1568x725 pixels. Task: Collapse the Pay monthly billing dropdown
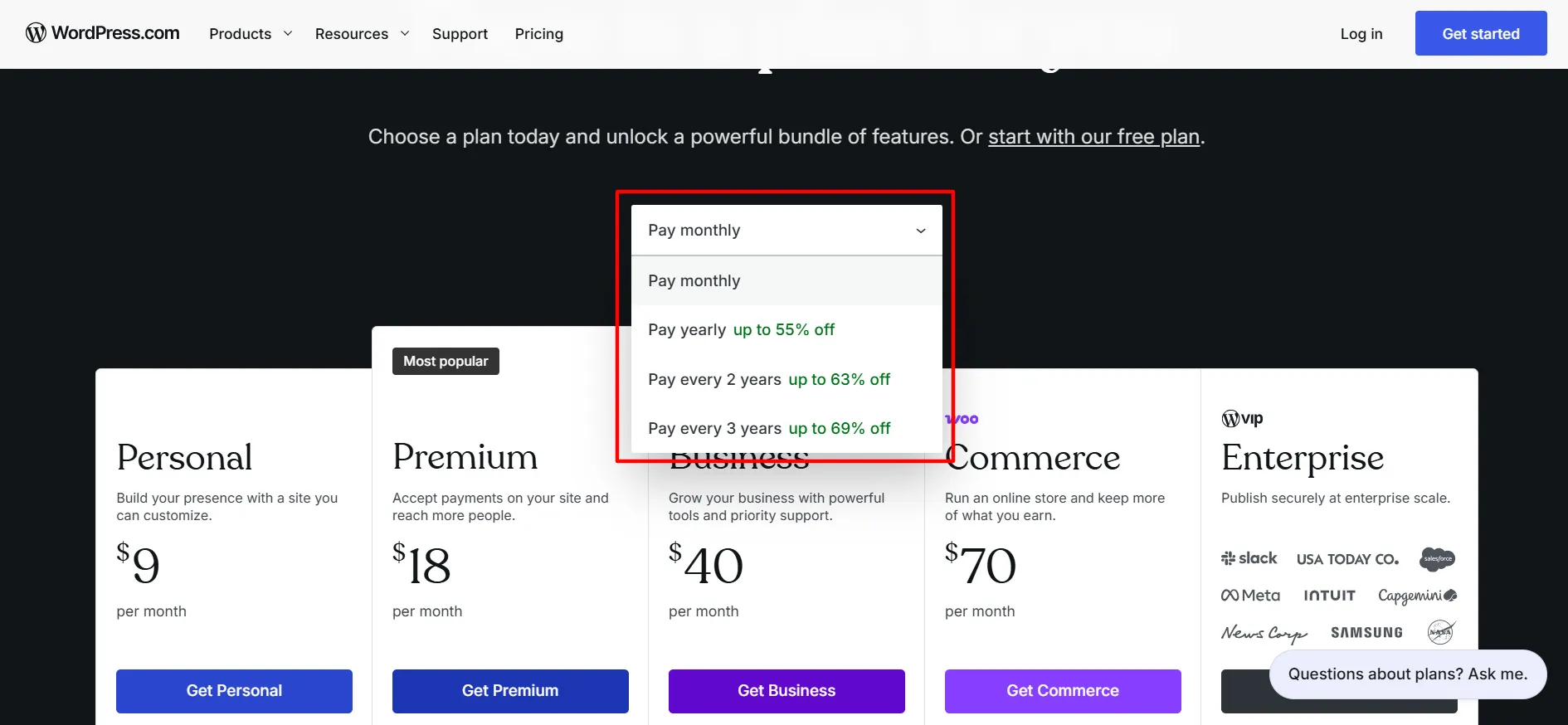786,230
